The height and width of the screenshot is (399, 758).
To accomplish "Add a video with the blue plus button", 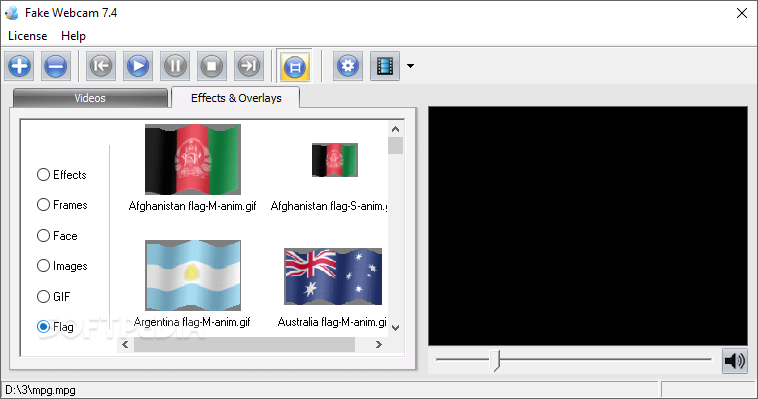I will 19,66.
